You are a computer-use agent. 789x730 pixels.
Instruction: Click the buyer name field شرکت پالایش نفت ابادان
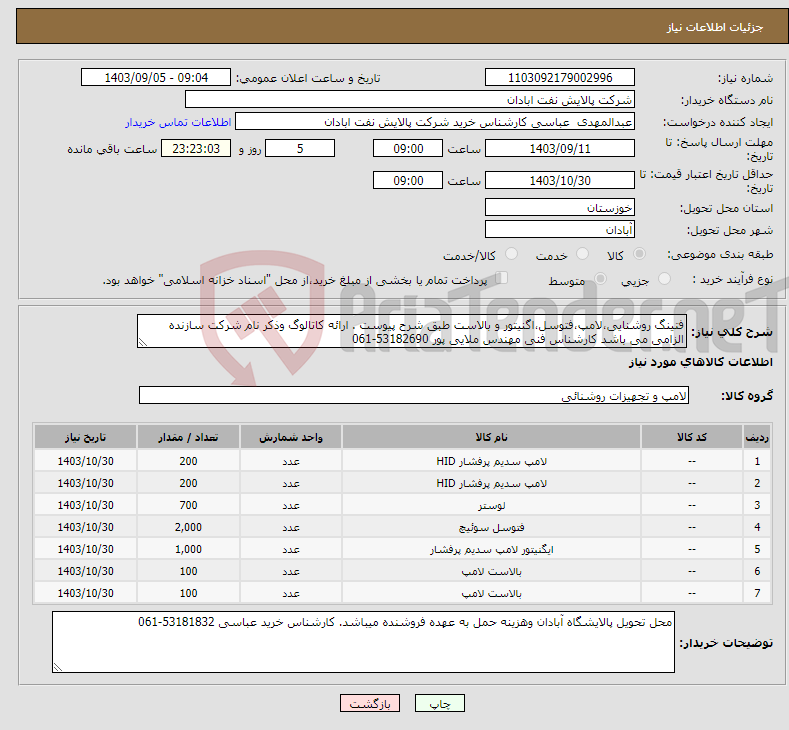click(410, 100)
